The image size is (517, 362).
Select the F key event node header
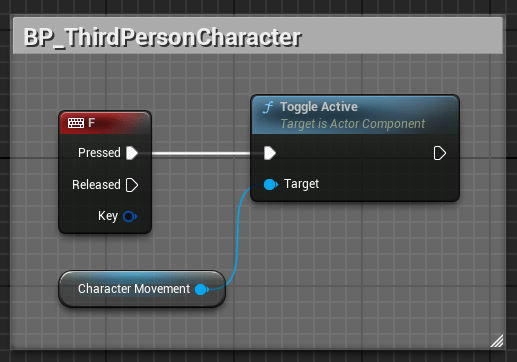click(105, 123)
